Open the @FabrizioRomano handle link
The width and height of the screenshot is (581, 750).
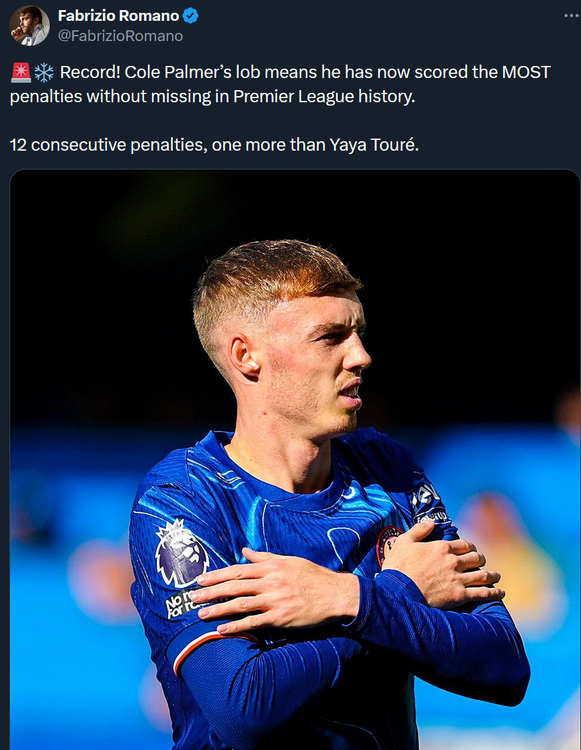(x=120, y=36)
